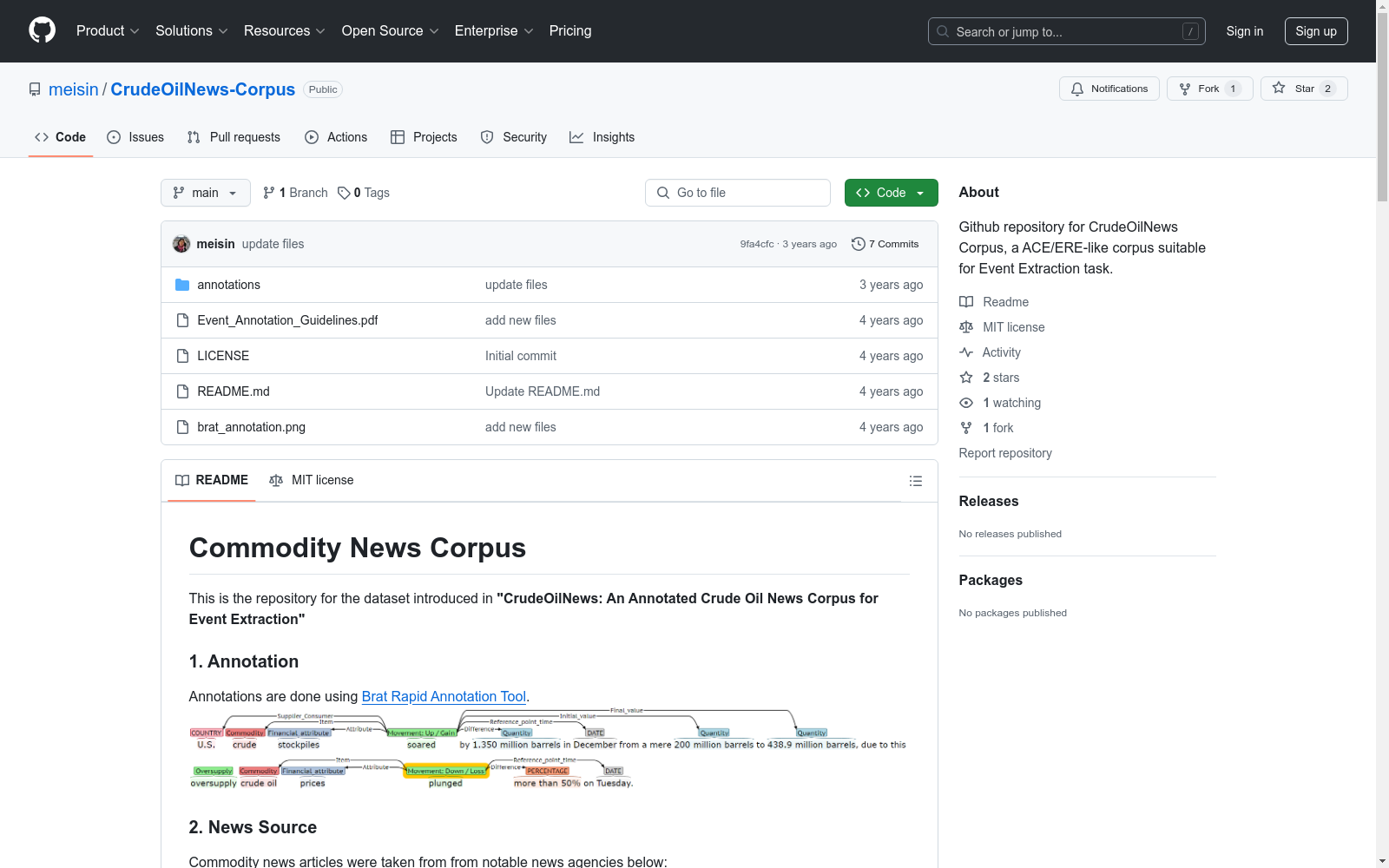This screenshot has width=1389, height=868.
Task: Open the CrudeOilNews-Corpus repository link
Action: (203, 89)
